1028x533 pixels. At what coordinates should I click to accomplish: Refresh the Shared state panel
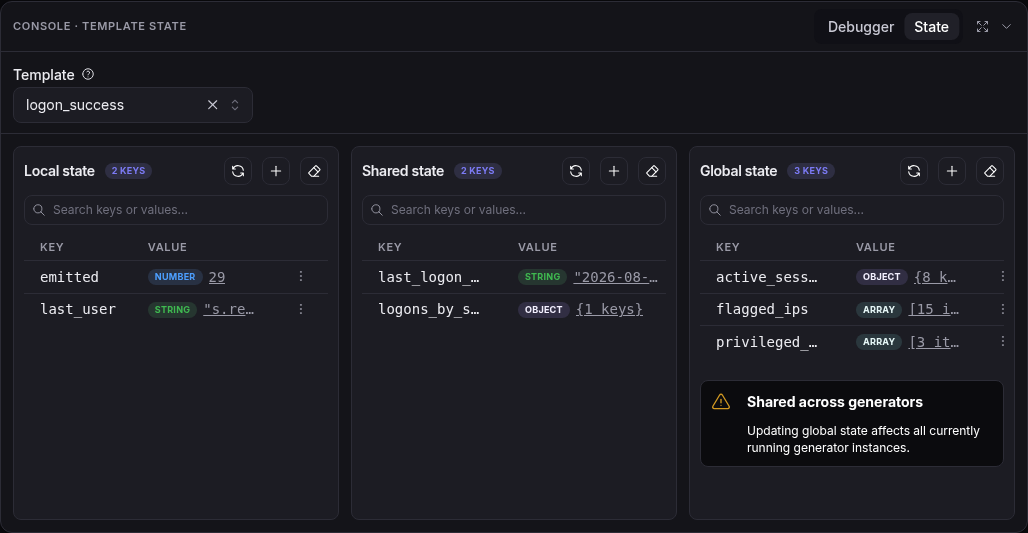tap(576, 171)
